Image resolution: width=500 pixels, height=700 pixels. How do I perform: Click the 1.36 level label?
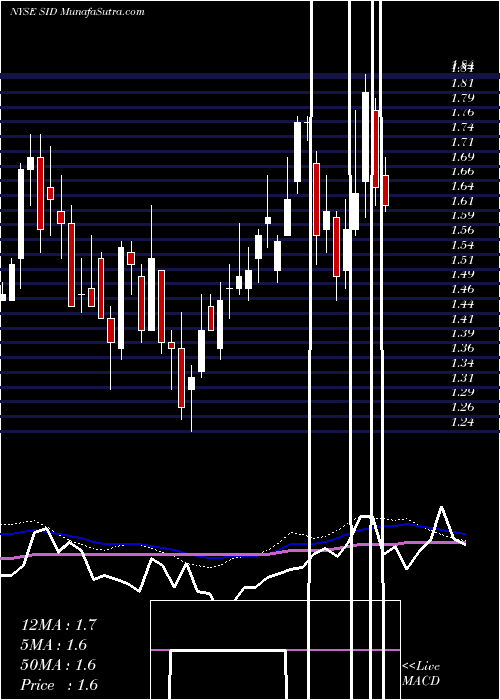pyautogui.click(x=462, y=348)
